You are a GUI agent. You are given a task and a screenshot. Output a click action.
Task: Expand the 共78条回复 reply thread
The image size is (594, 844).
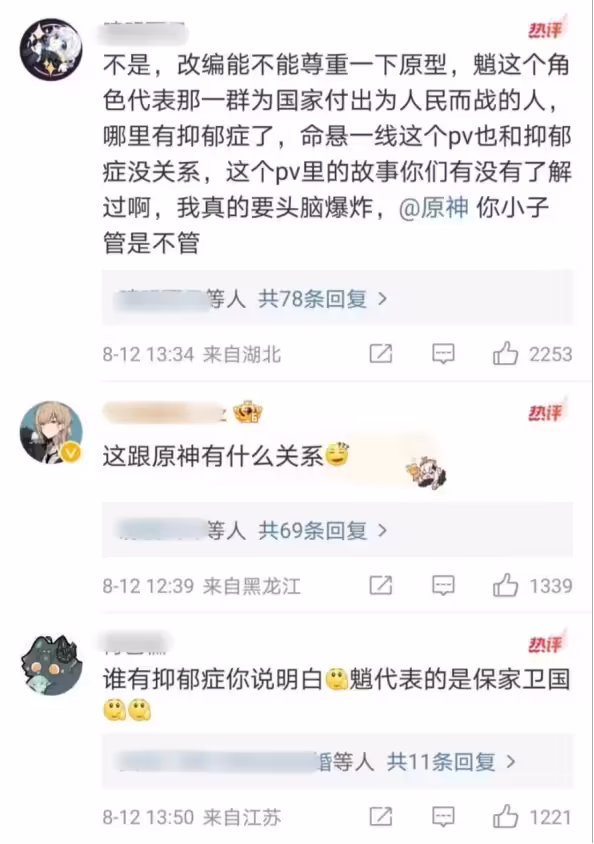click(x=322, y=299)
